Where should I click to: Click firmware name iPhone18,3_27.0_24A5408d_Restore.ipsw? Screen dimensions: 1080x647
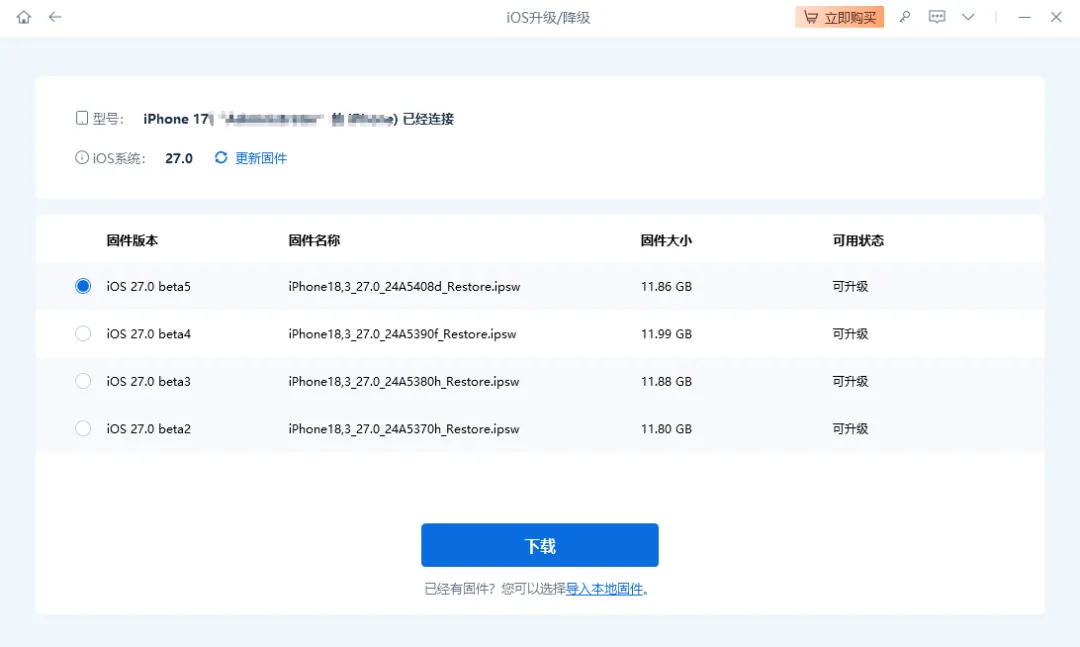404,287
